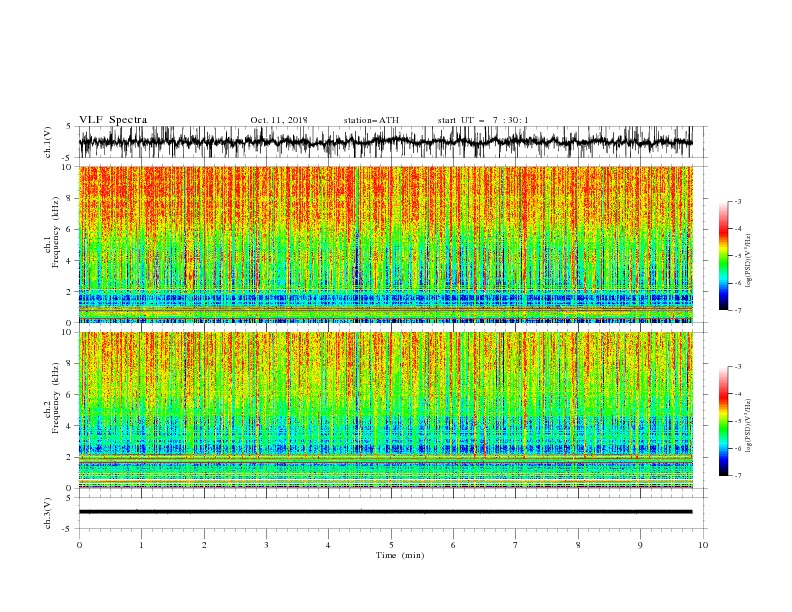Click the "Time (min)" axis title
This screenshot has height=612, width=792.
(400, 555)
